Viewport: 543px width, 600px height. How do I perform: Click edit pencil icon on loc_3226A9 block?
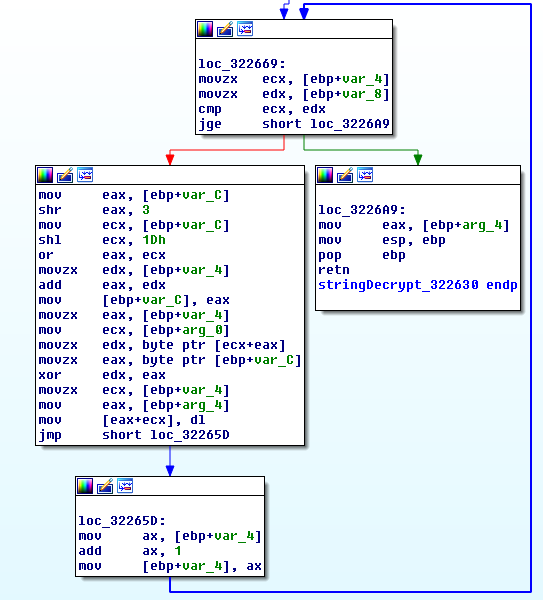point(345,175)
